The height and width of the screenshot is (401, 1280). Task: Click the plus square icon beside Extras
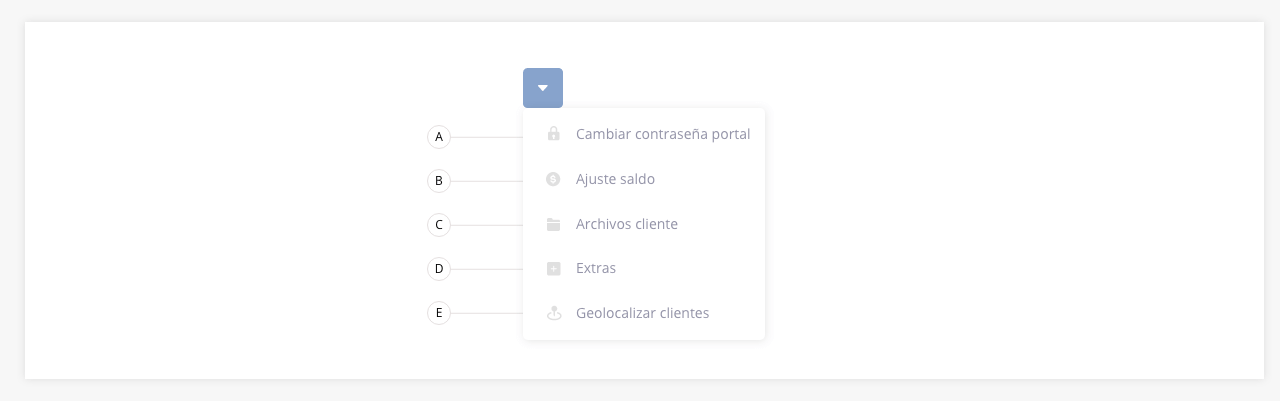click(x=553, y=269)
